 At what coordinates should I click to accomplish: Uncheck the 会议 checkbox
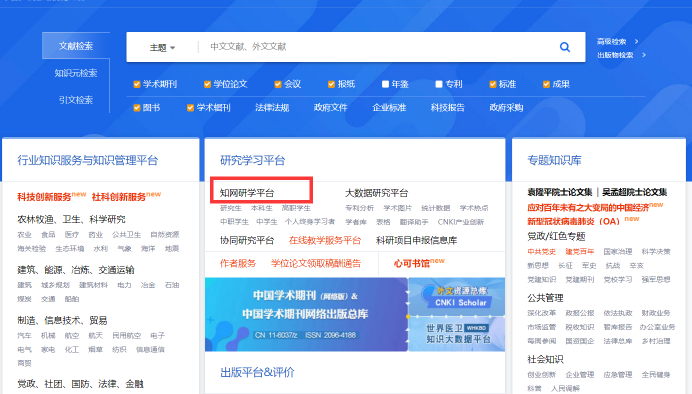click(x=278, y=84)
